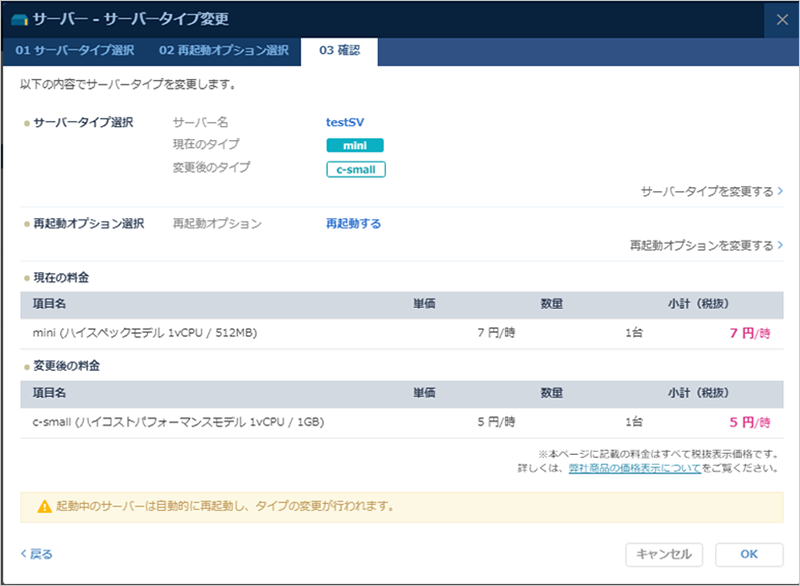Click the 再起動する option value

[x=353, y=224]
